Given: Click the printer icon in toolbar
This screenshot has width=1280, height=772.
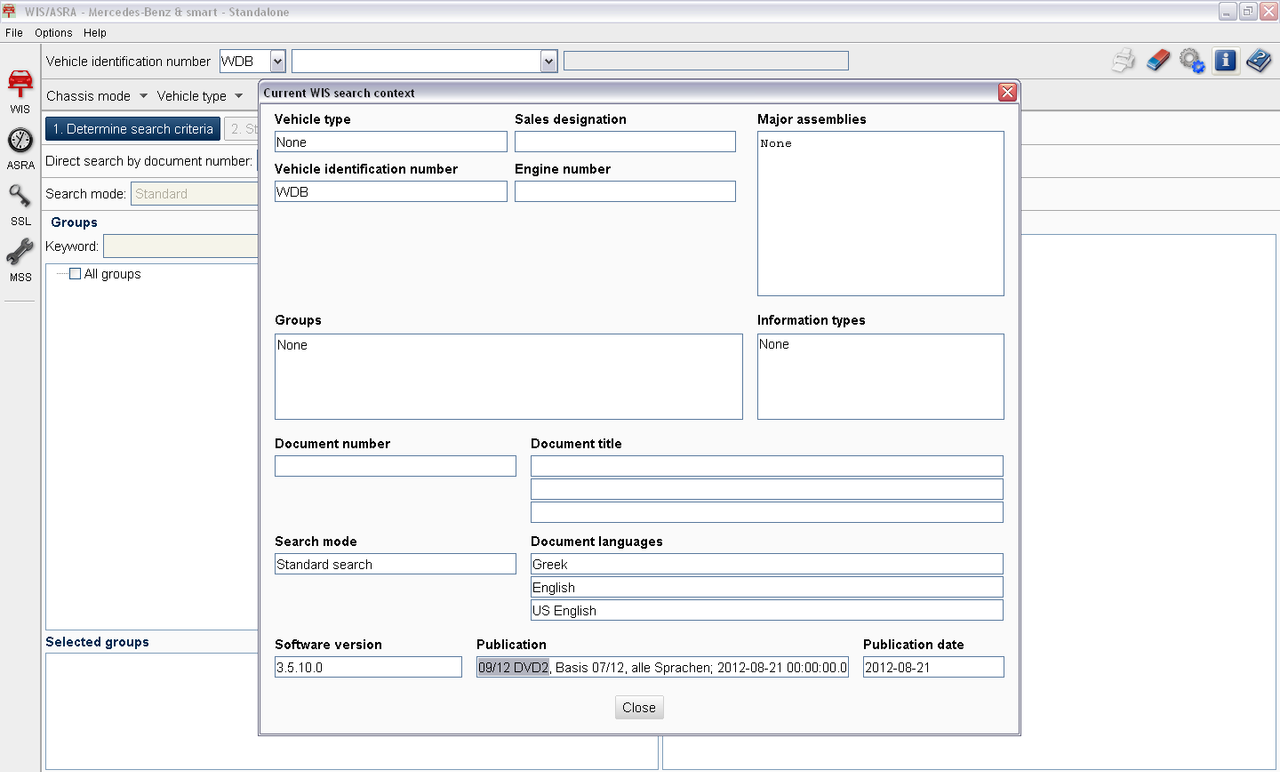Looking at the screenshot, I should pos(1124,60).
